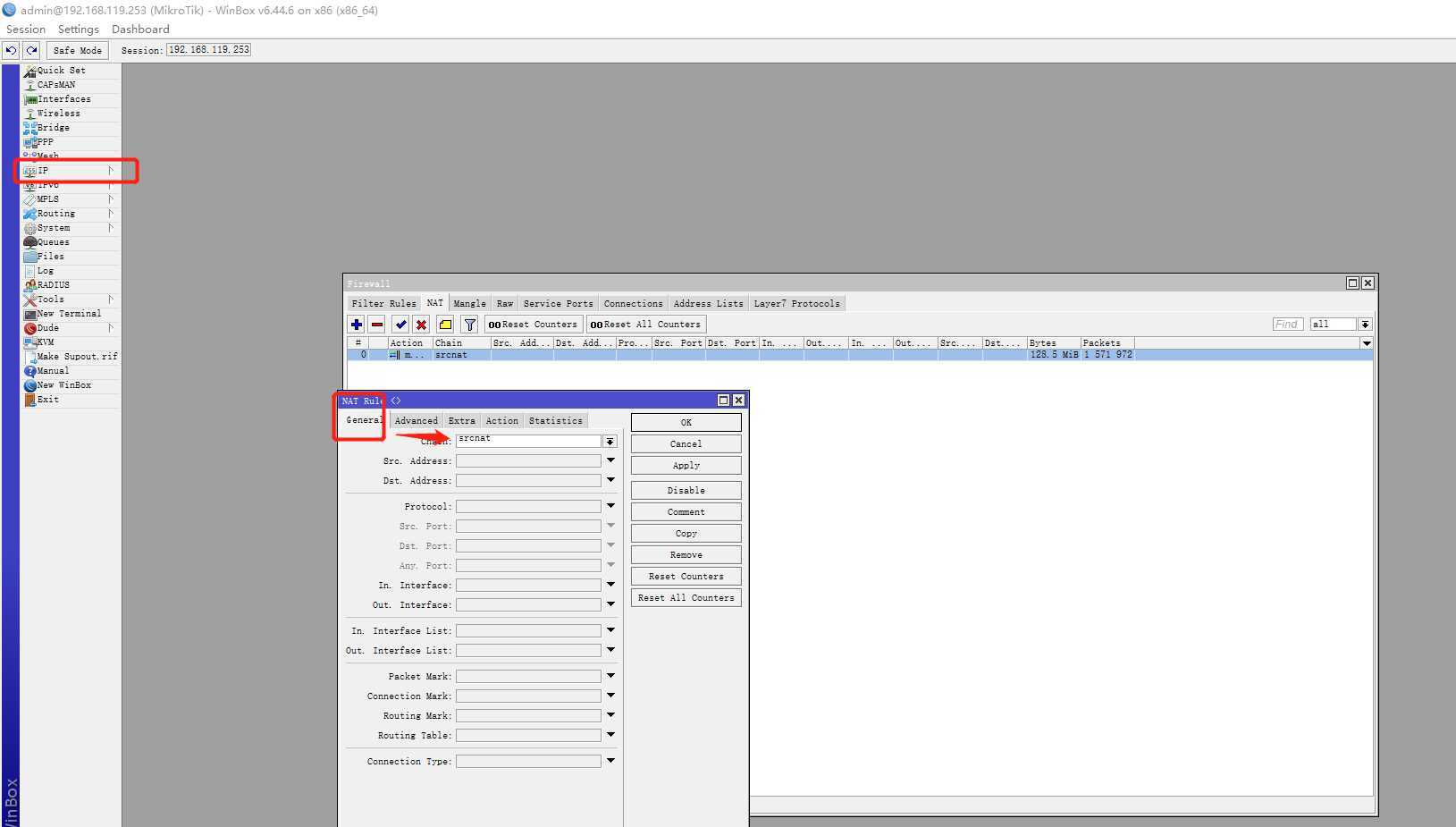Expand the Tools submenu
Viewport: 1456px width, 827px height.
(x=111, y=300)
